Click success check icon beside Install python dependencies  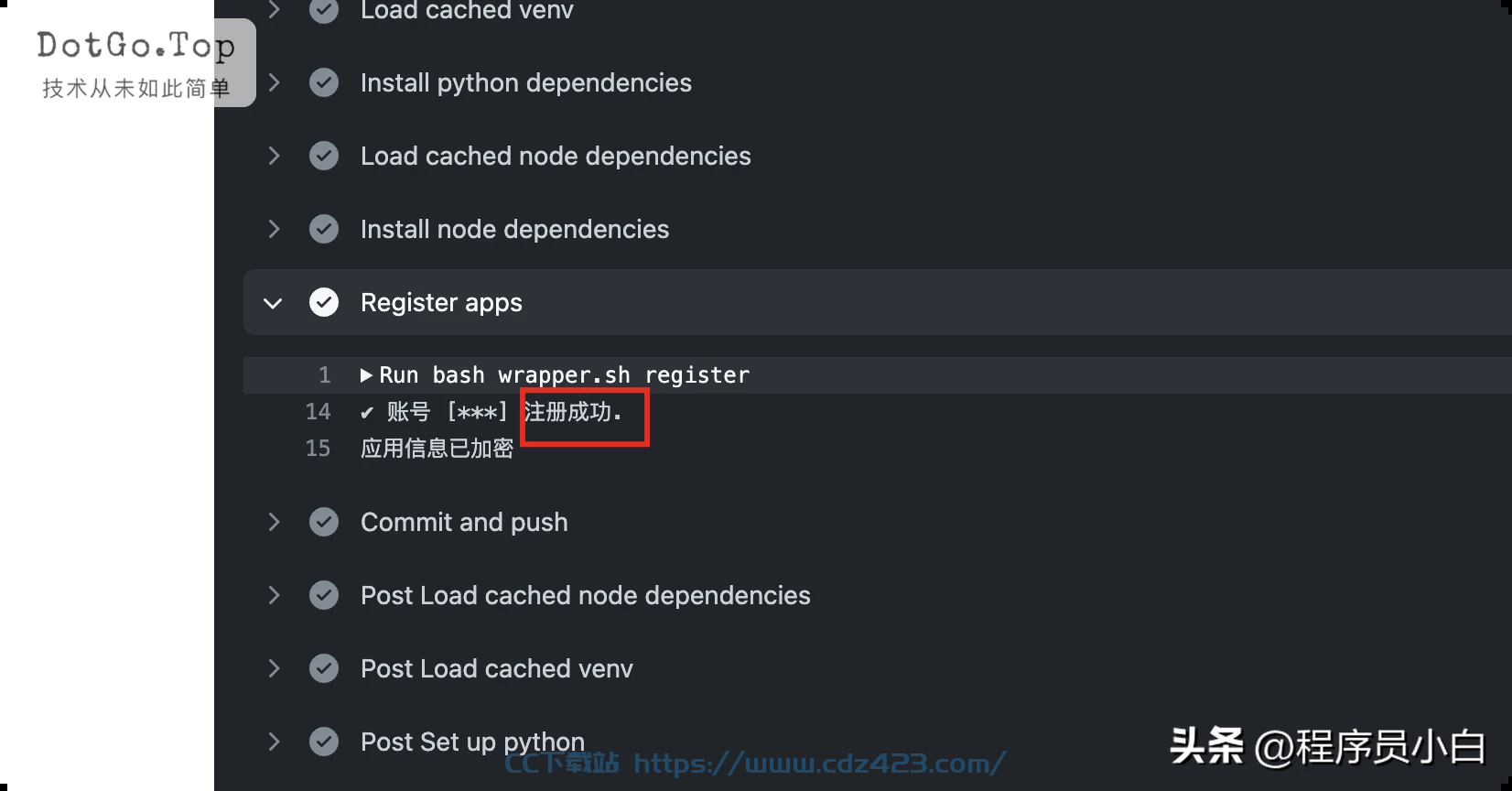pyautogui.click(x=324, y=82)
